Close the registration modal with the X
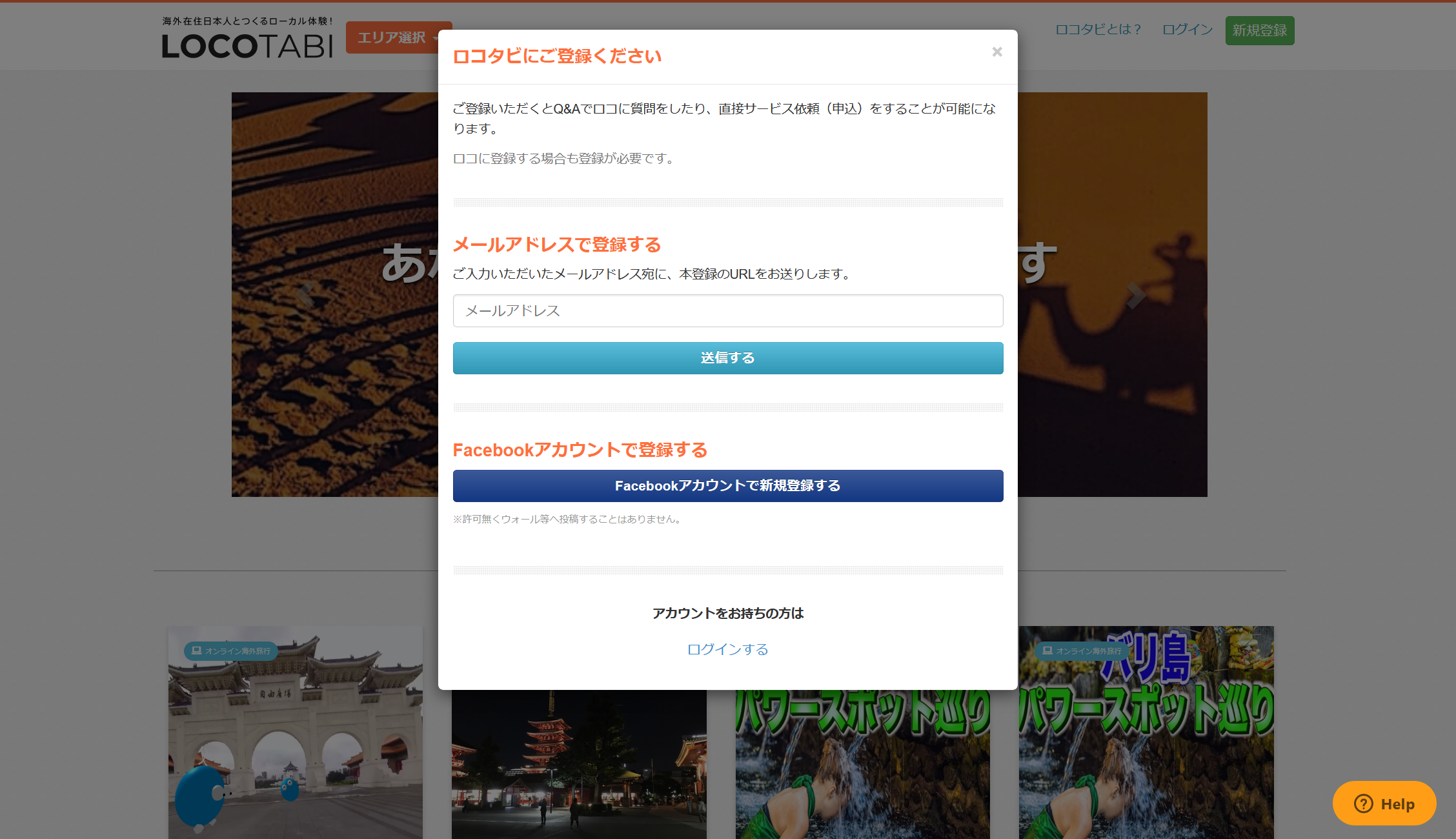1456x839 pixels. click(996, 52)
